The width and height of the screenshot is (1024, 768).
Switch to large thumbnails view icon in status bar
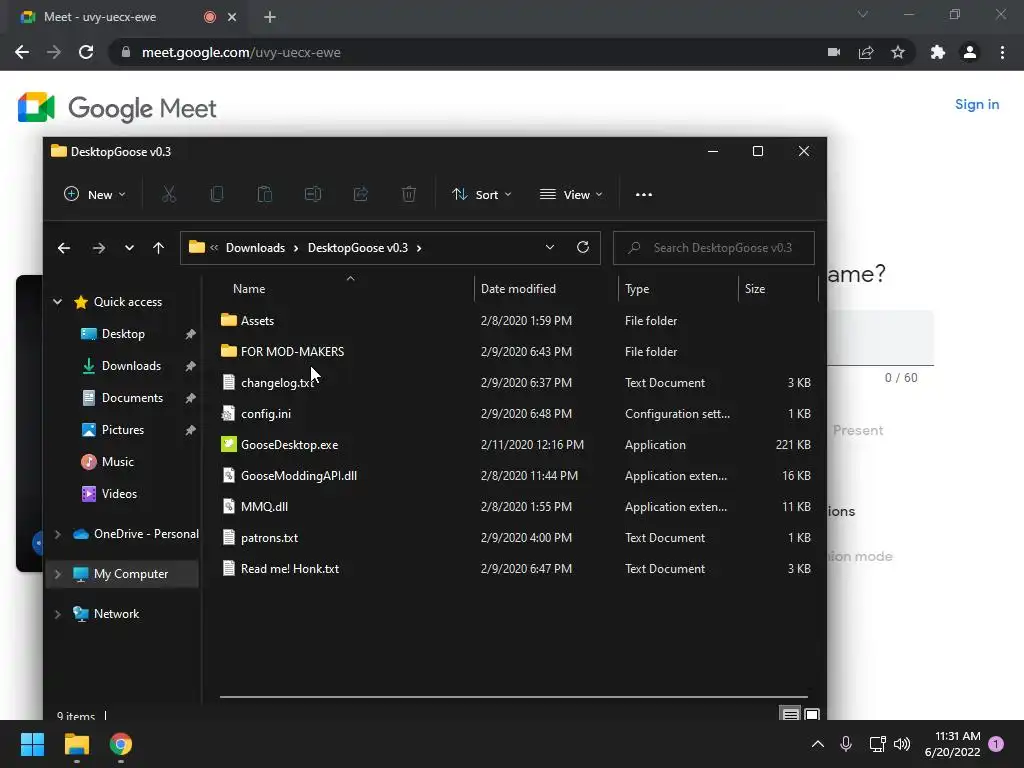coord(812,714)
